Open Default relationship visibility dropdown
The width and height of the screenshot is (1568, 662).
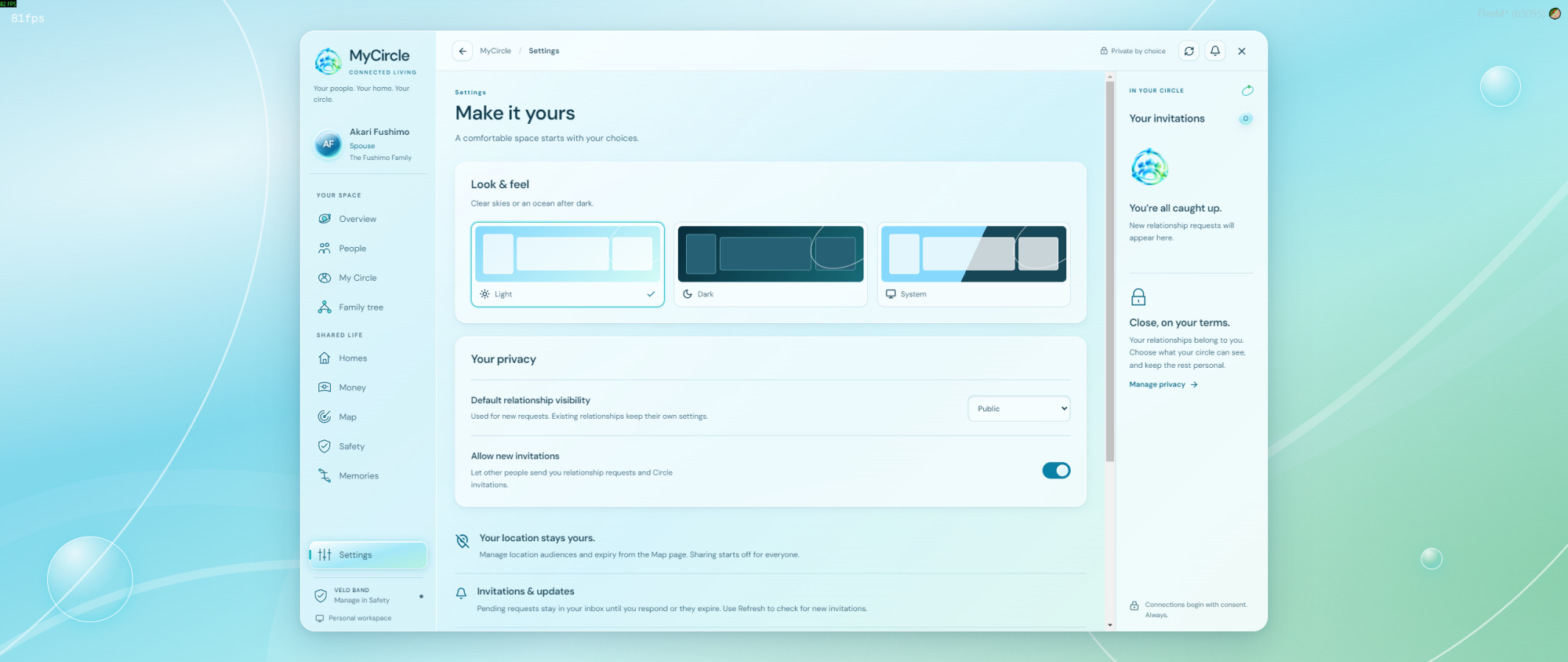coord(1019,409)
